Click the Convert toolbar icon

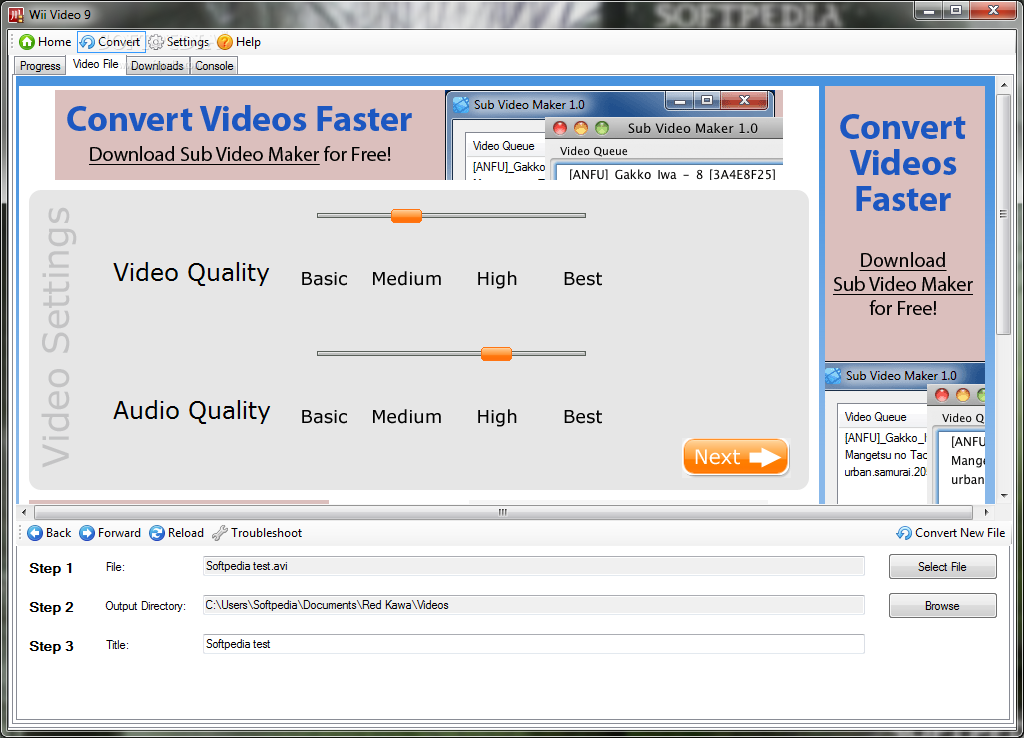(88, 42)
